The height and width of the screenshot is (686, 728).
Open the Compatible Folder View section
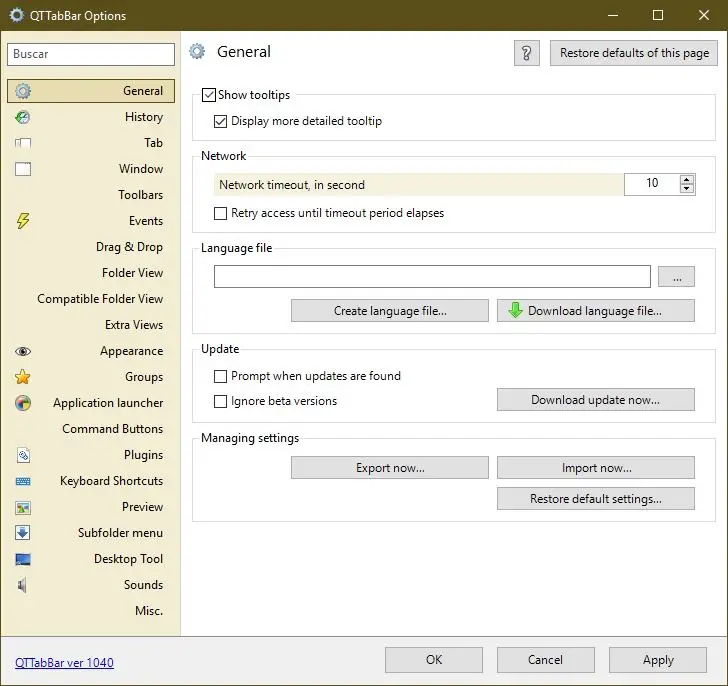[x=100, y=299]
